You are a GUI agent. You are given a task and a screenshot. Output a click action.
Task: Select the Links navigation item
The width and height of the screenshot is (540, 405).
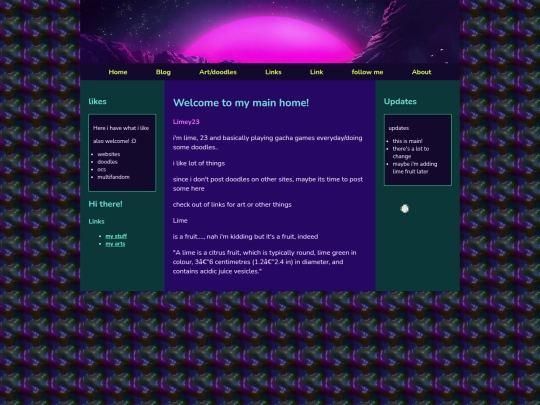pos(273,72)
